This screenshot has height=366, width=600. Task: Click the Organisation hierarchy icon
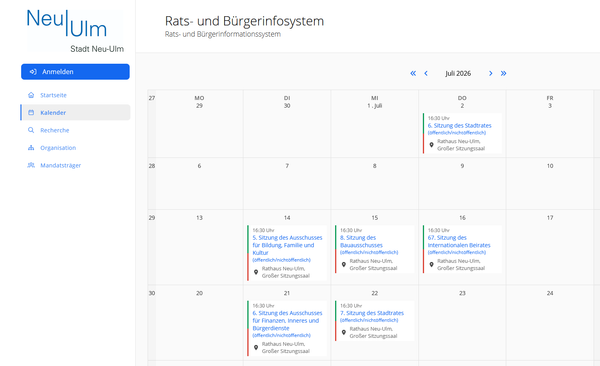point(31,148)
